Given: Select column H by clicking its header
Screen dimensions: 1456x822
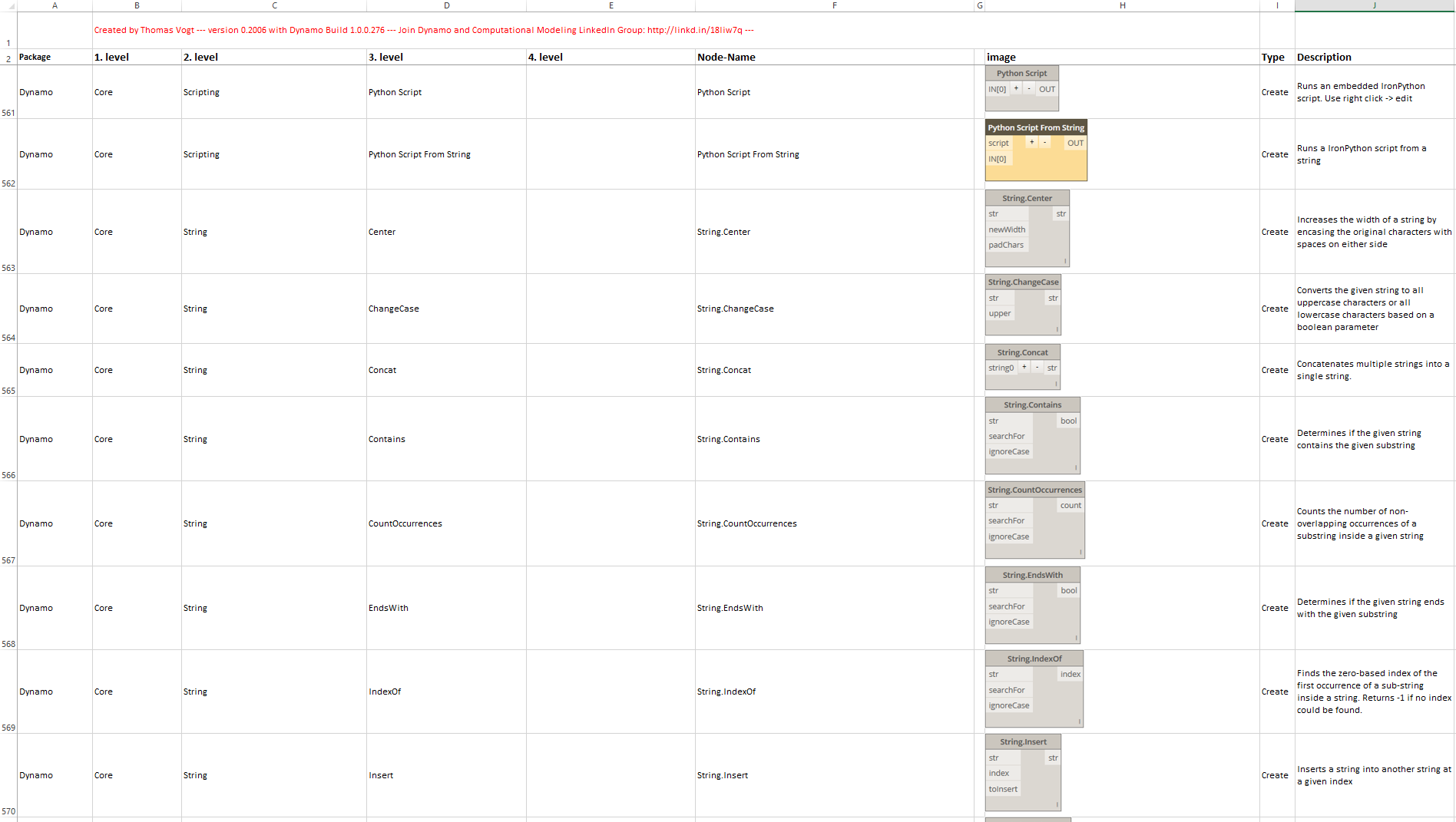Looking at the screenshot, I should pyautogui.click(x=1121, y=5).
